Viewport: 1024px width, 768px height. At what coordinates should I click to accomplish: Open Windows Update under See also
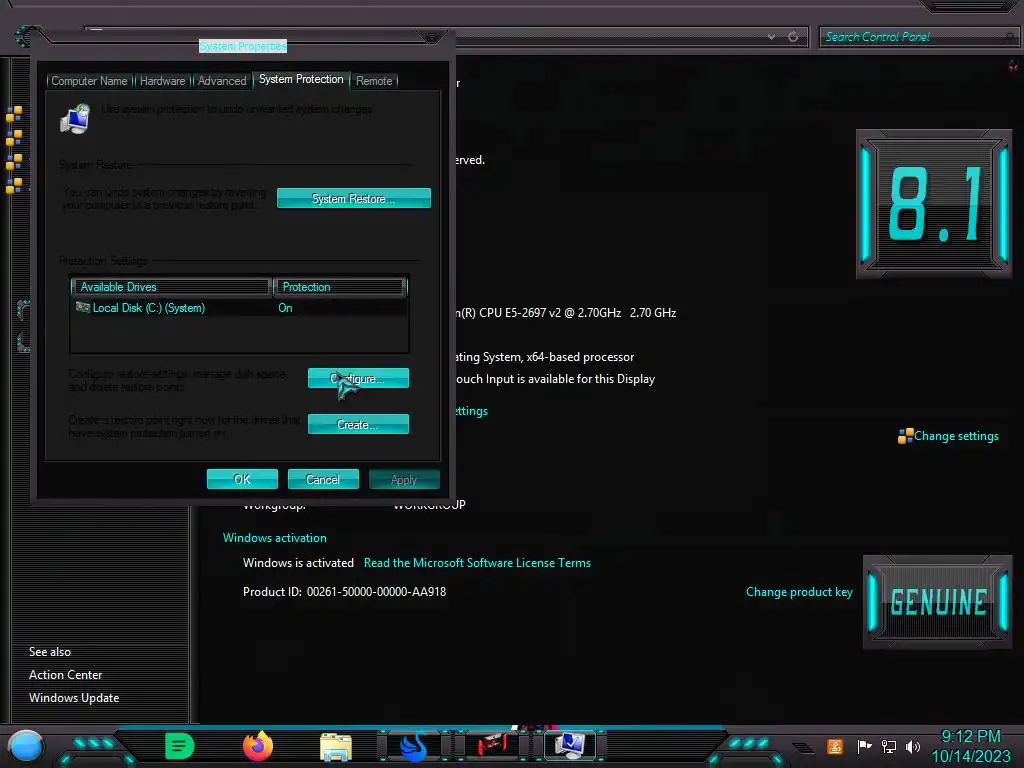(x=74, y=697)
